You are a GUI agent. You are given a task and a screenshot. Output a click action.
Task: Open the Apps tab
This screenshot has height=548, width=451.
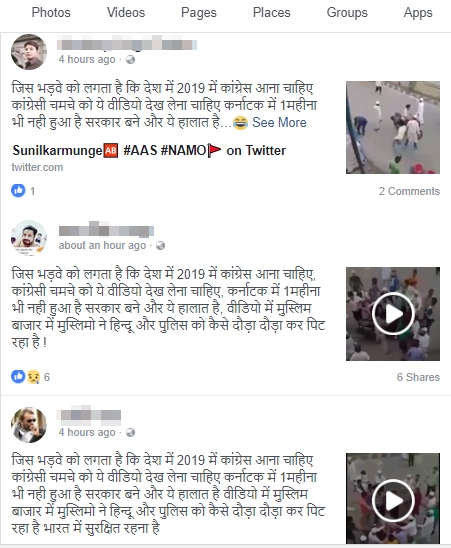[x=418, y=13]
